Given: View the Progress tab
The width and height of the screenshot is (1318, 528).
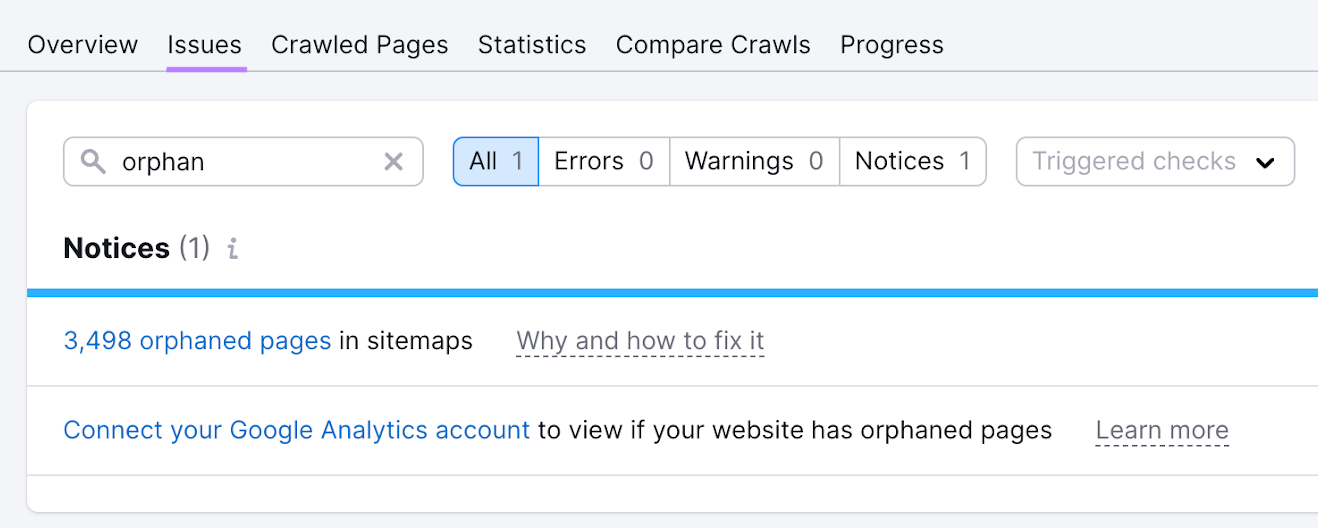Looking at the screenshot, I should [892, 45].
